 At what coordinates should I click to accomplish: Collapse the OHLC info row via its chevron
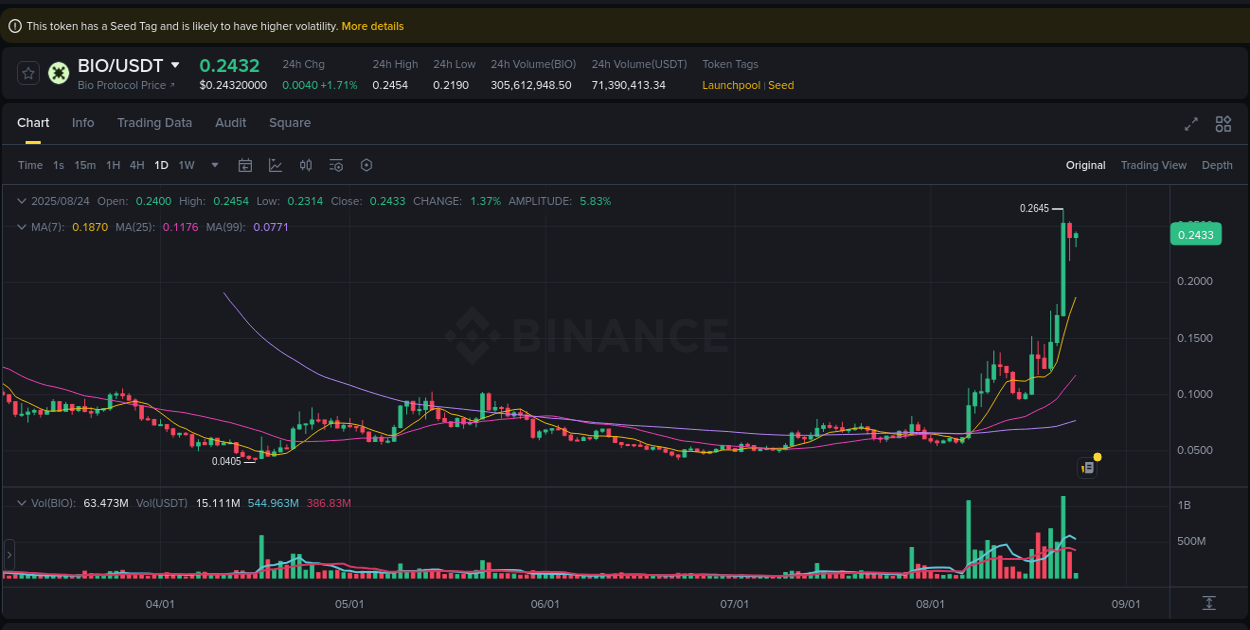[x=21, y=200]
